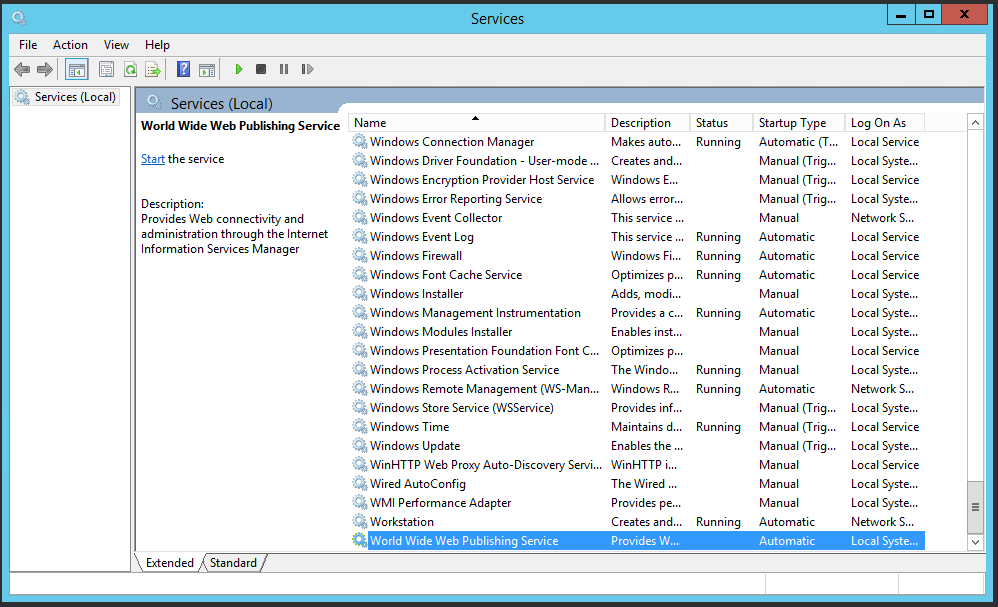Restart the service with the restart icon
This screenshot has height=607, width=998.
point(307,69)
